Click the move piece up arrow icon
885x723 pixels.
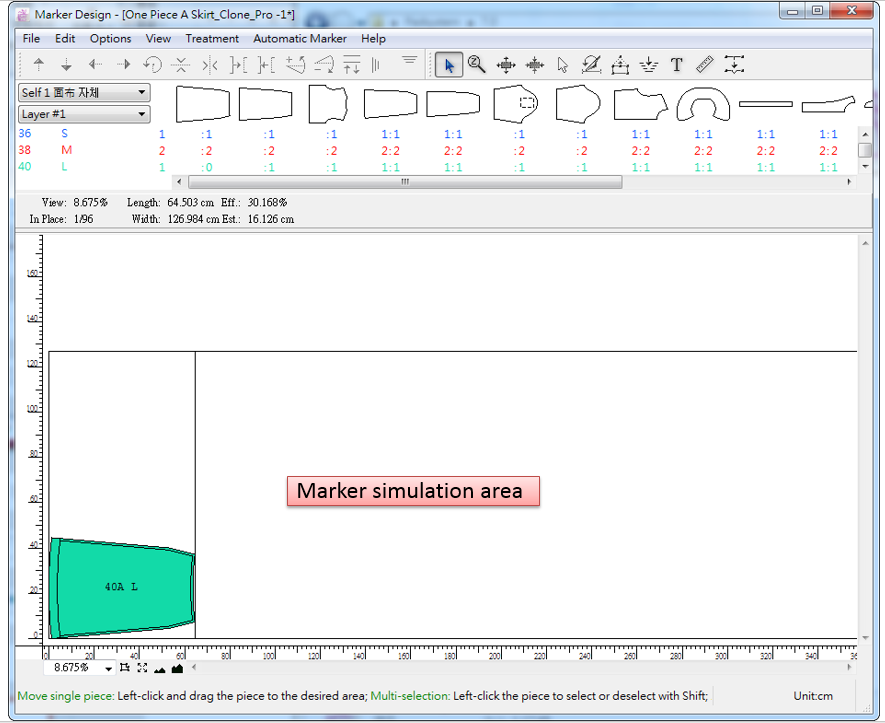[39, 65]
